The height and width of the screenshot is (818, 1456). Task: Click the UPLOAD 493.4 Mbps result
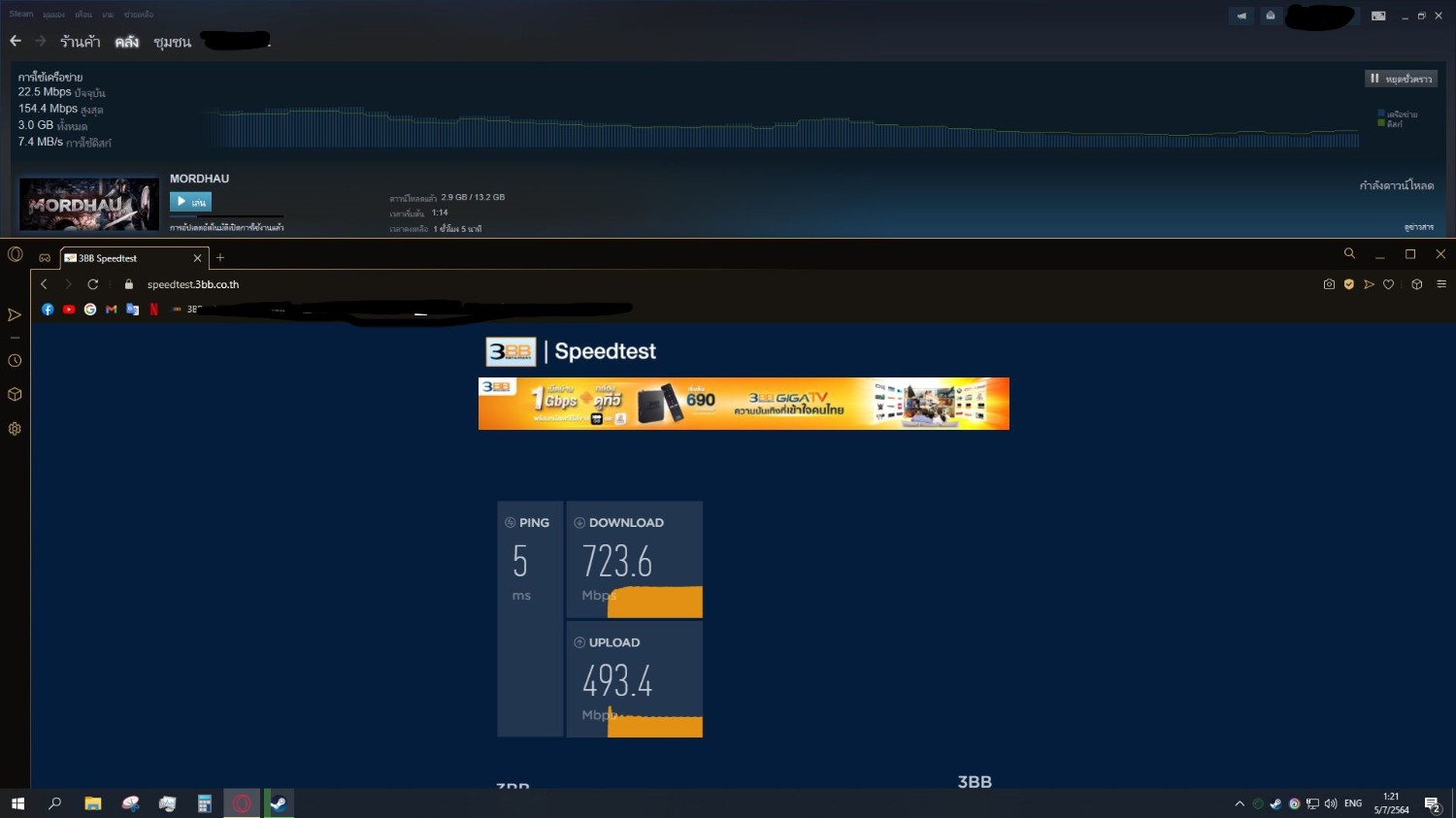635,679
